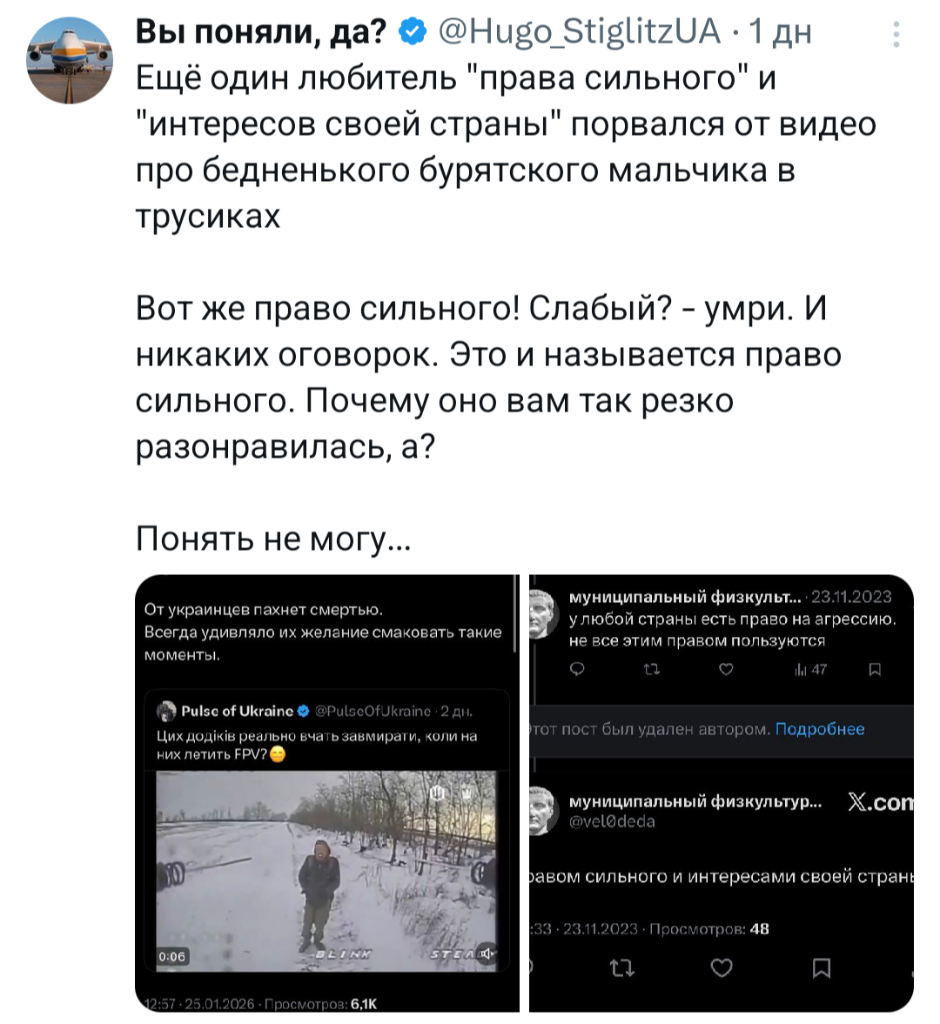Like the tweet about право на агрессию

(727, 672)
